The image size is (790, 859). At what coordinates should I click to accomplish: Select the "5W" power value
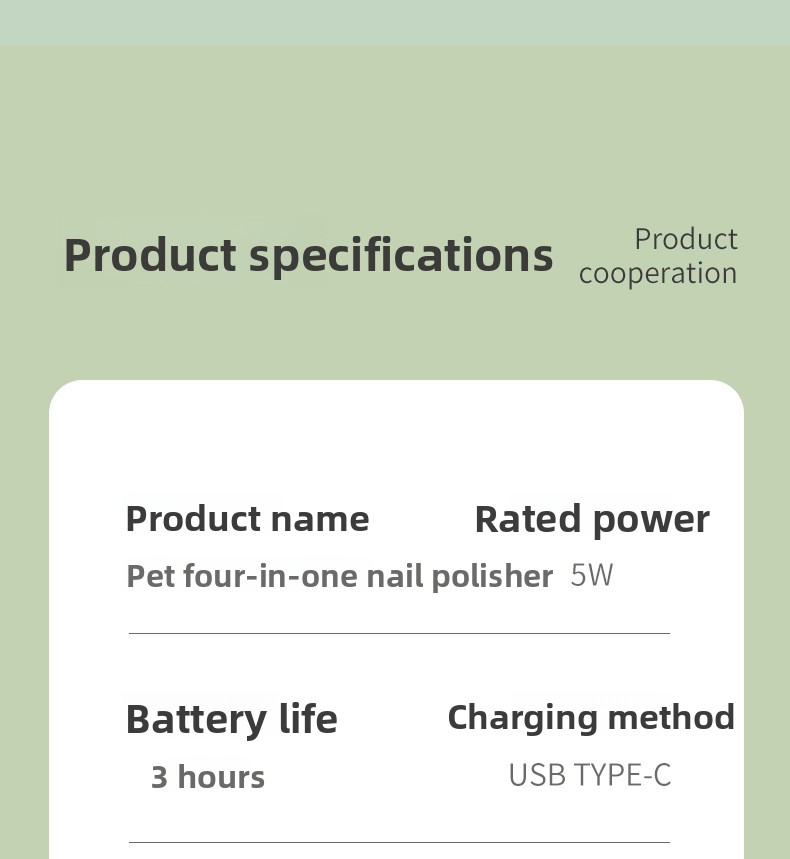click(x=591, y=576)
